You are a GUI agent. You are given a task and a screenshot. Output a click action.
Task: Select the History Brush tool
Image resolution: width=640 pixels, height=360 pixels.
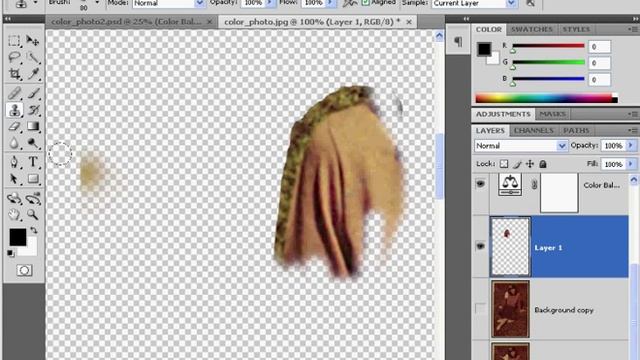coord(33,110)
